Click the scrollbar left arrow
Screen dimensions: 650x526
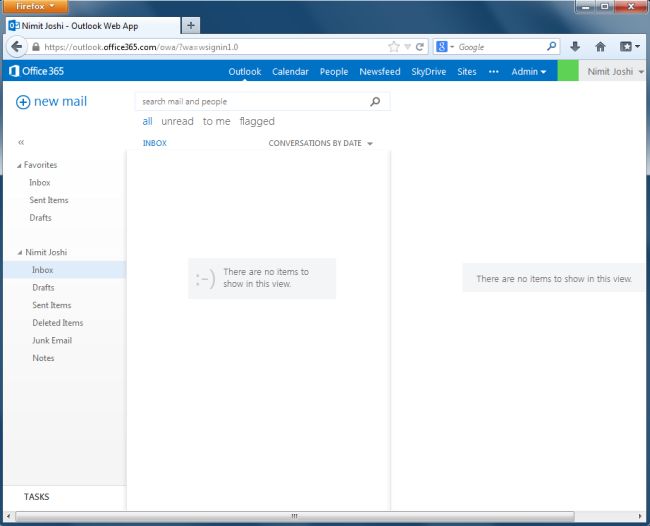8,516
